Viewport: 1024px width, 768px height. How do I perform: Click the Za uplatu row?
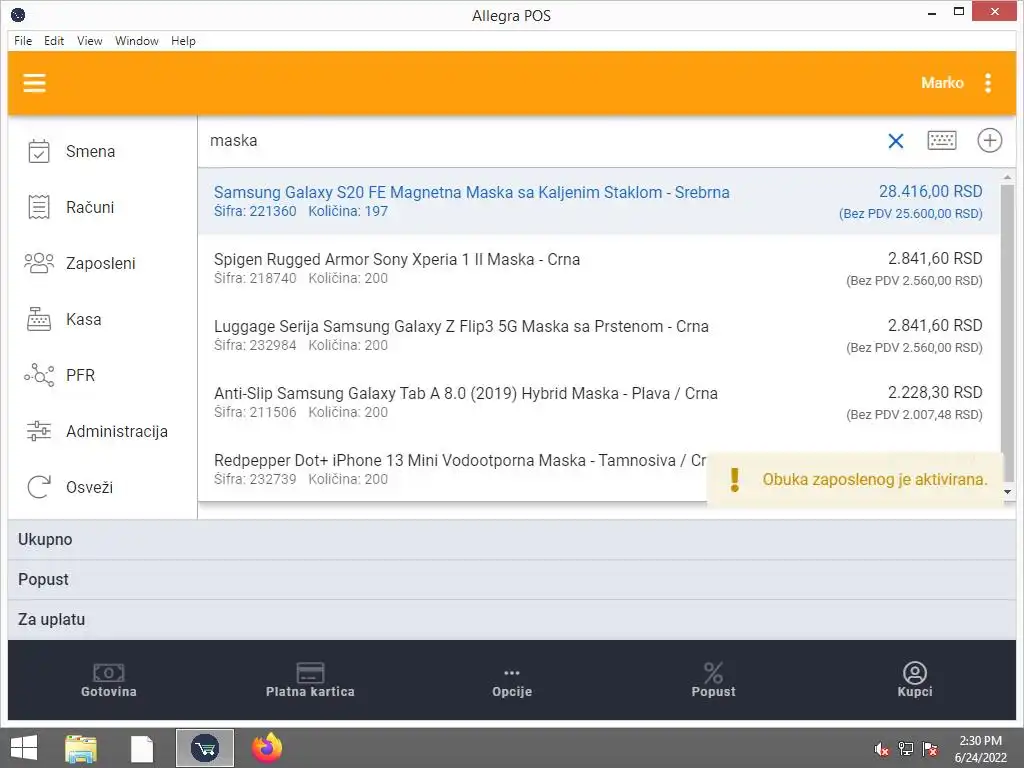pyautogui.click(x=511, y=619)
